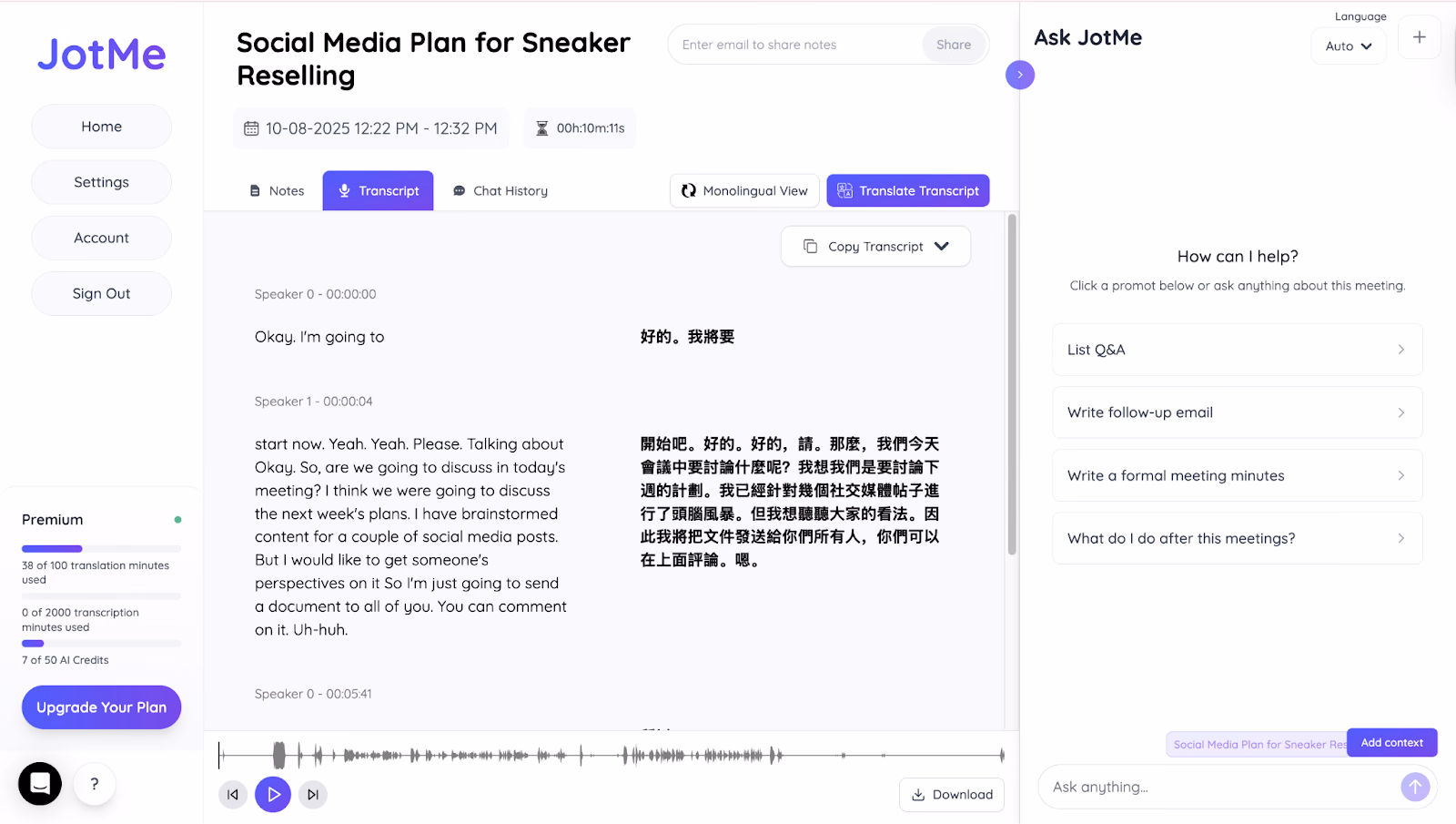Click the JotMe logo
This screenshot has width=1456, height=824.
(101, 55)
